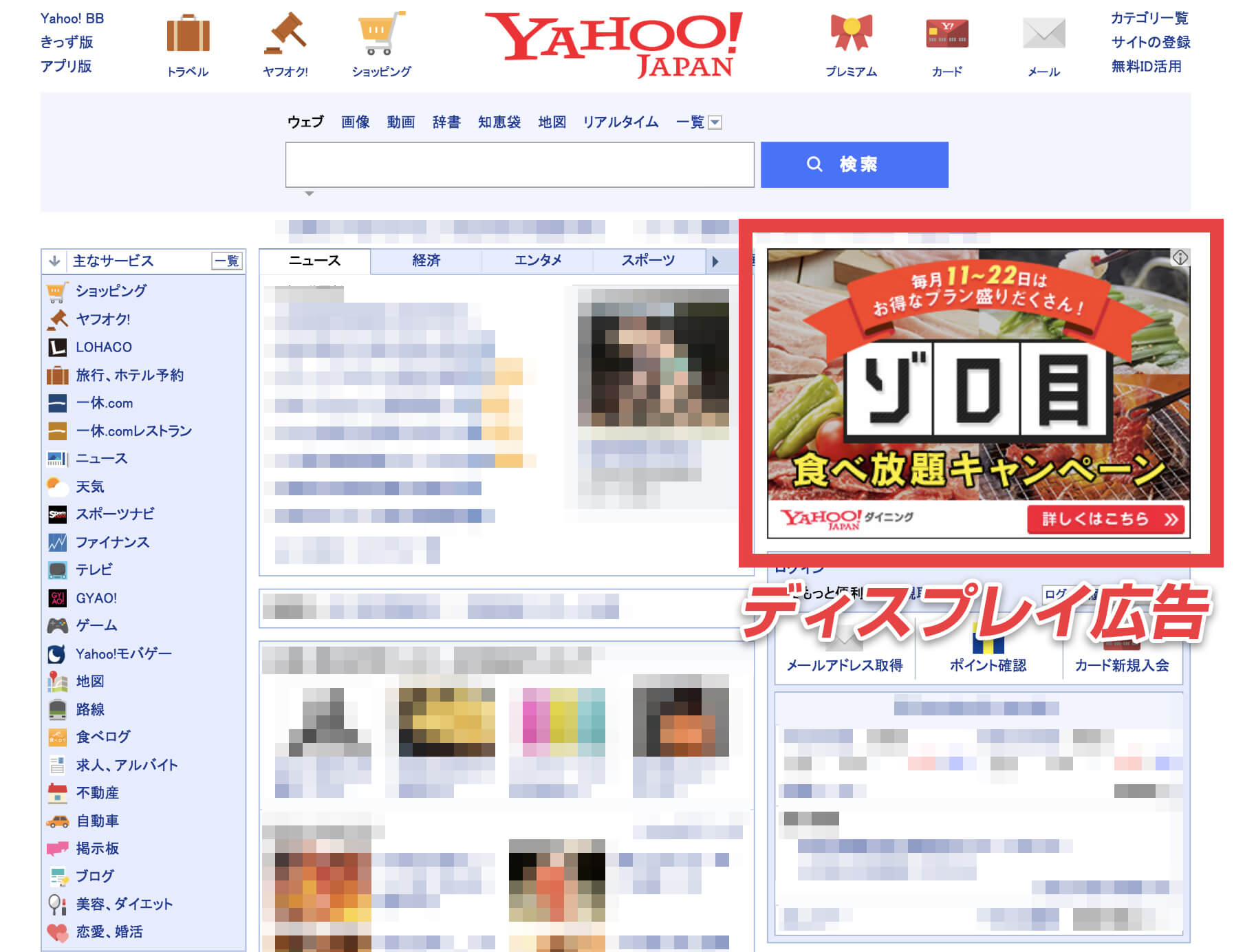Expand the 一覧 search category dropdown
Image resolution: width=1234 pixels, height=952 pixels.
pos(715,122)
